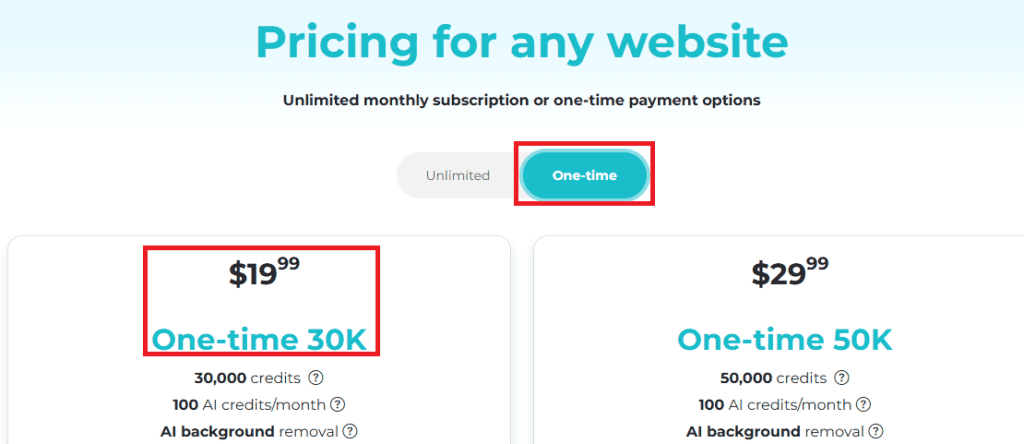The image size is (1024, 444).
Task: Click the "Pricing for any website" heading
Action: pyautogui.click(x=521, y=42)
